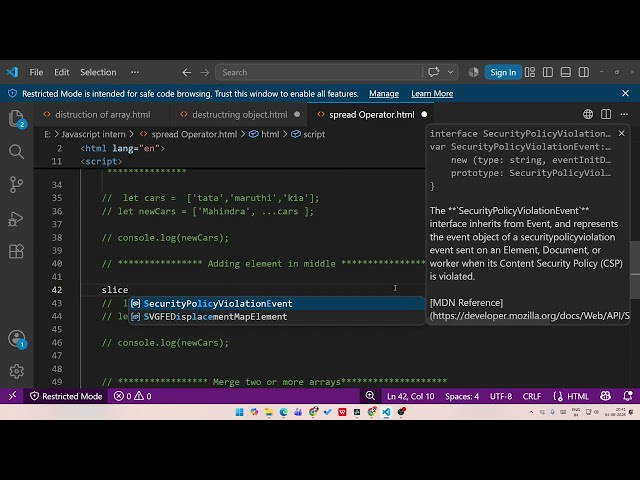Click the Sign In button
The height and width of the screenshot is (480, 640).
coord(503,72)
